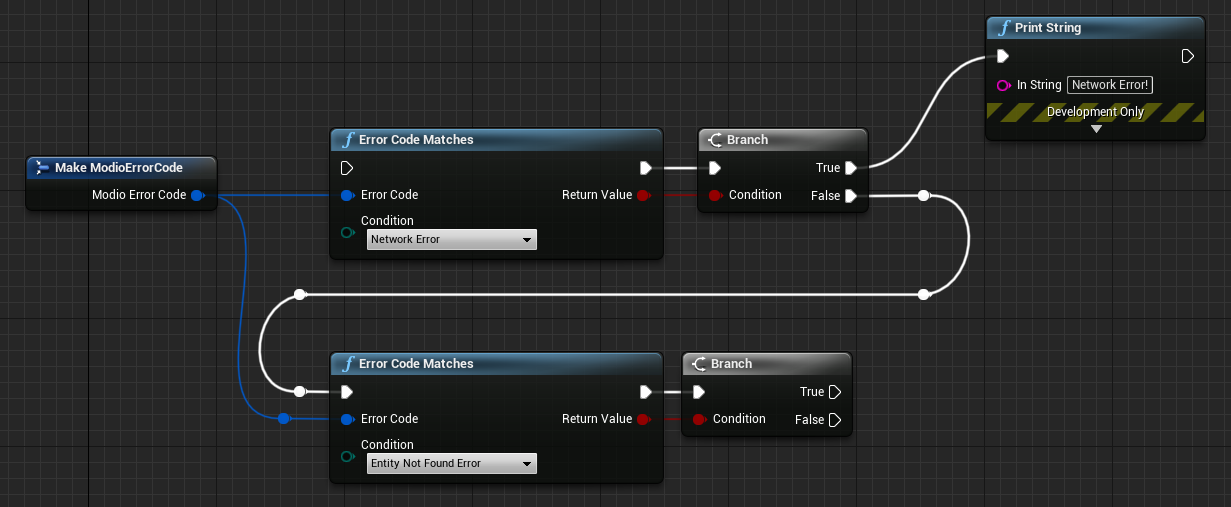Click Print String's output execution pin
The width and height of the screenshot is (1231, 507).
[1187, 56]
